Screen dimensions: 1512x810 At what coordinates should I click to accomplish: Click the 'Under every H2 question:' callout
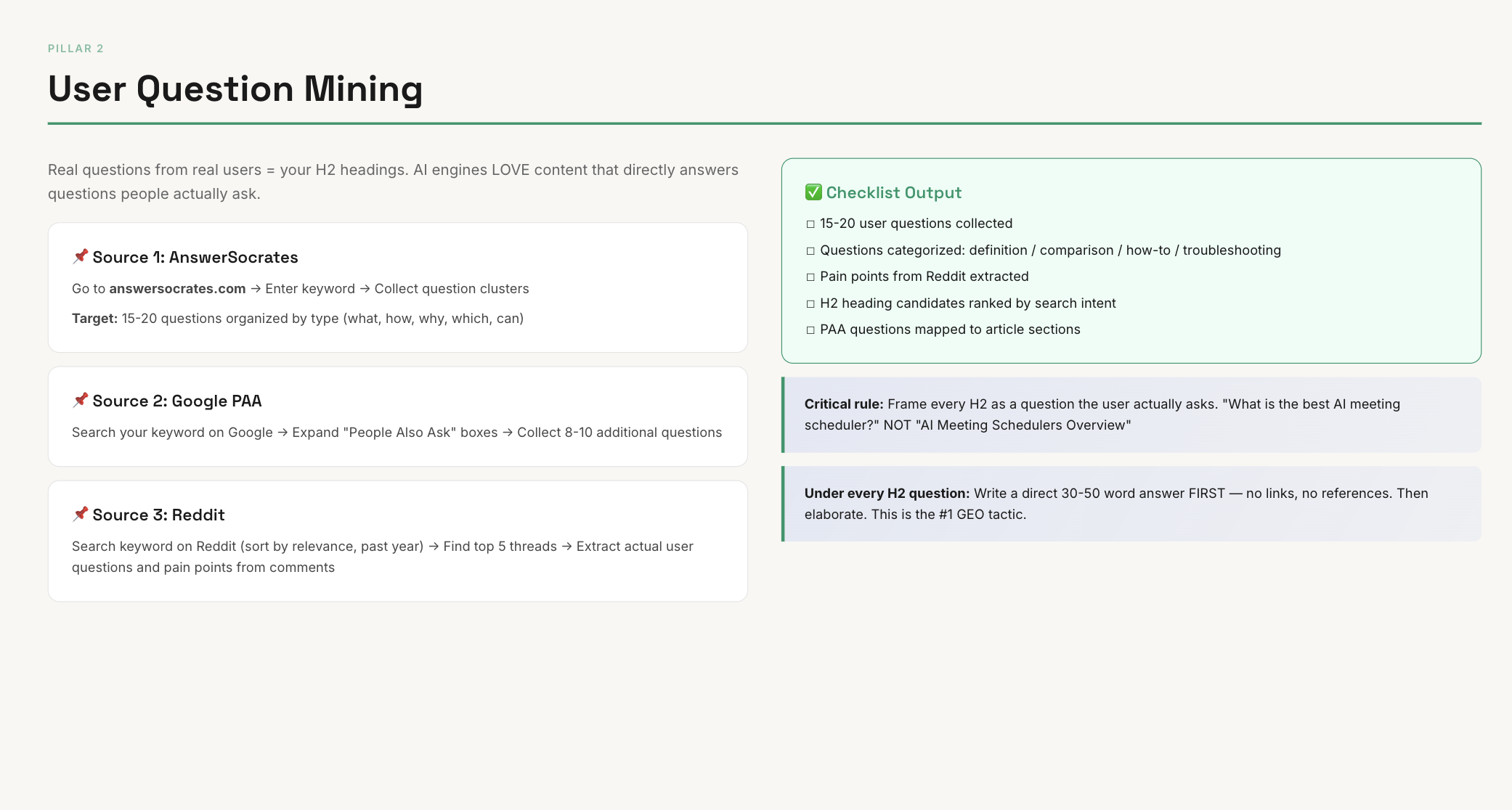[1131, 504]
